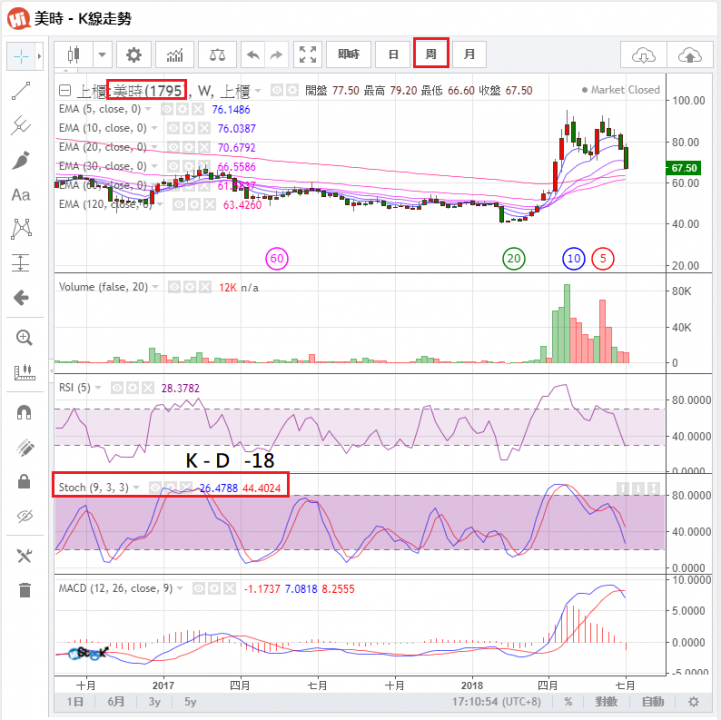Viewport: 721px width, 720px height.
Task: Set range to 3y
Action: pos(154,702)
